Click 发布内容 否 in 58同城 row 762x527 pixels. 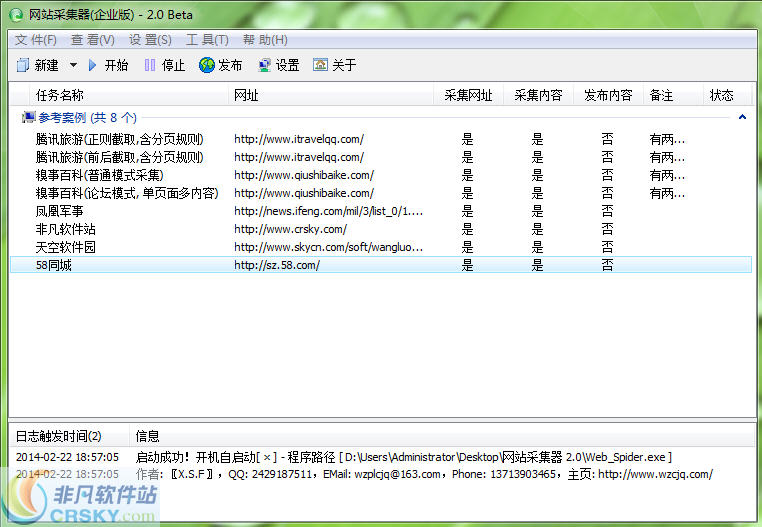607,265
